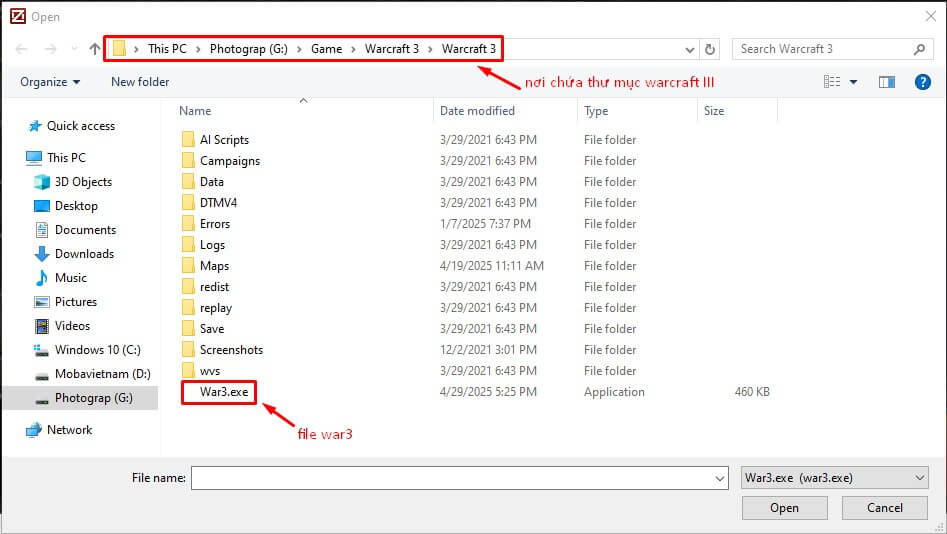Click the Cancel button
The width and height of the screenshot is (947, 534).
(885, 508)
